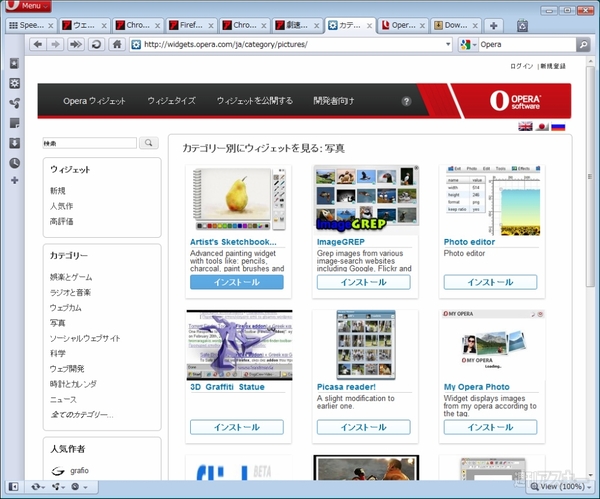
Task: Open 開発者向け nav item
Action: click(x=334, y=101)
